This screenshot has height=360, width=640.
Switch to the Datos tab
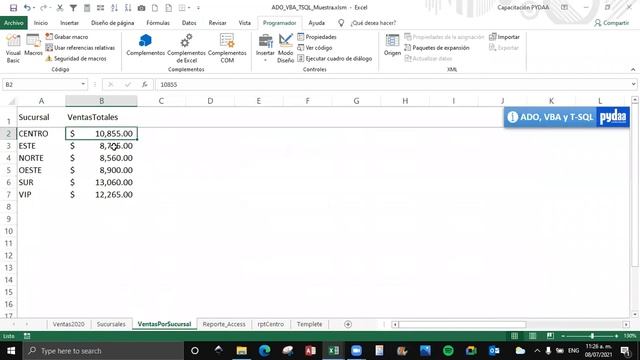pyautogui.click(x=189, y=23)
